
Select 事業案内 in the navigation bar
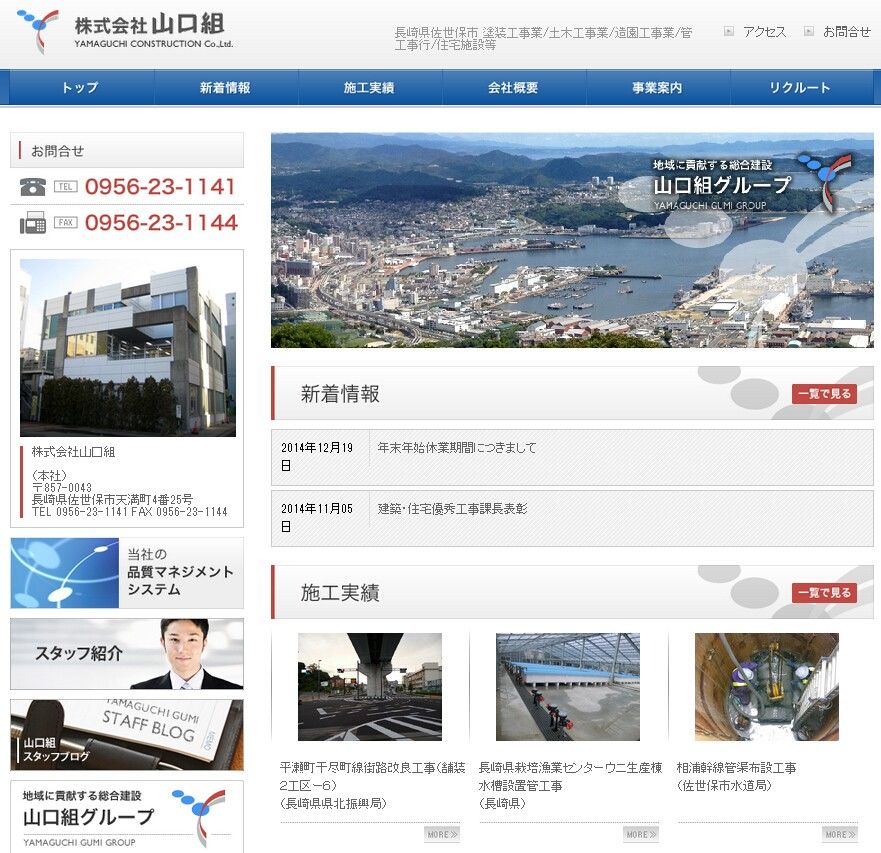coord(658,88)
